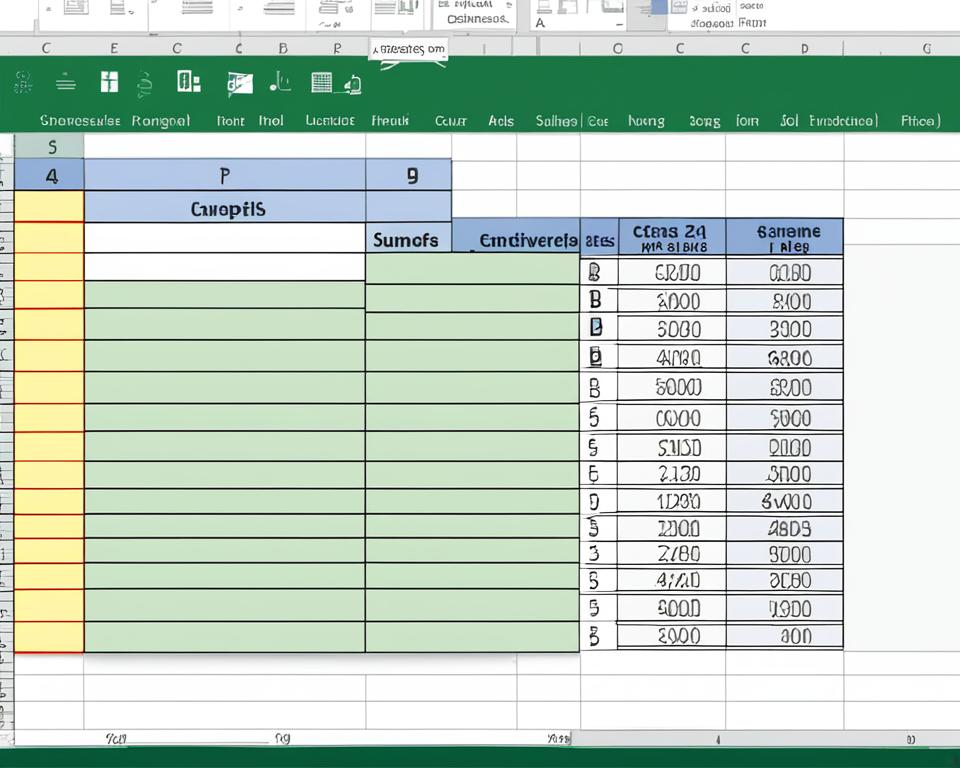Click the horizontal lines icon in green toolbar
The image size is (960, 768).
[66, 84]
